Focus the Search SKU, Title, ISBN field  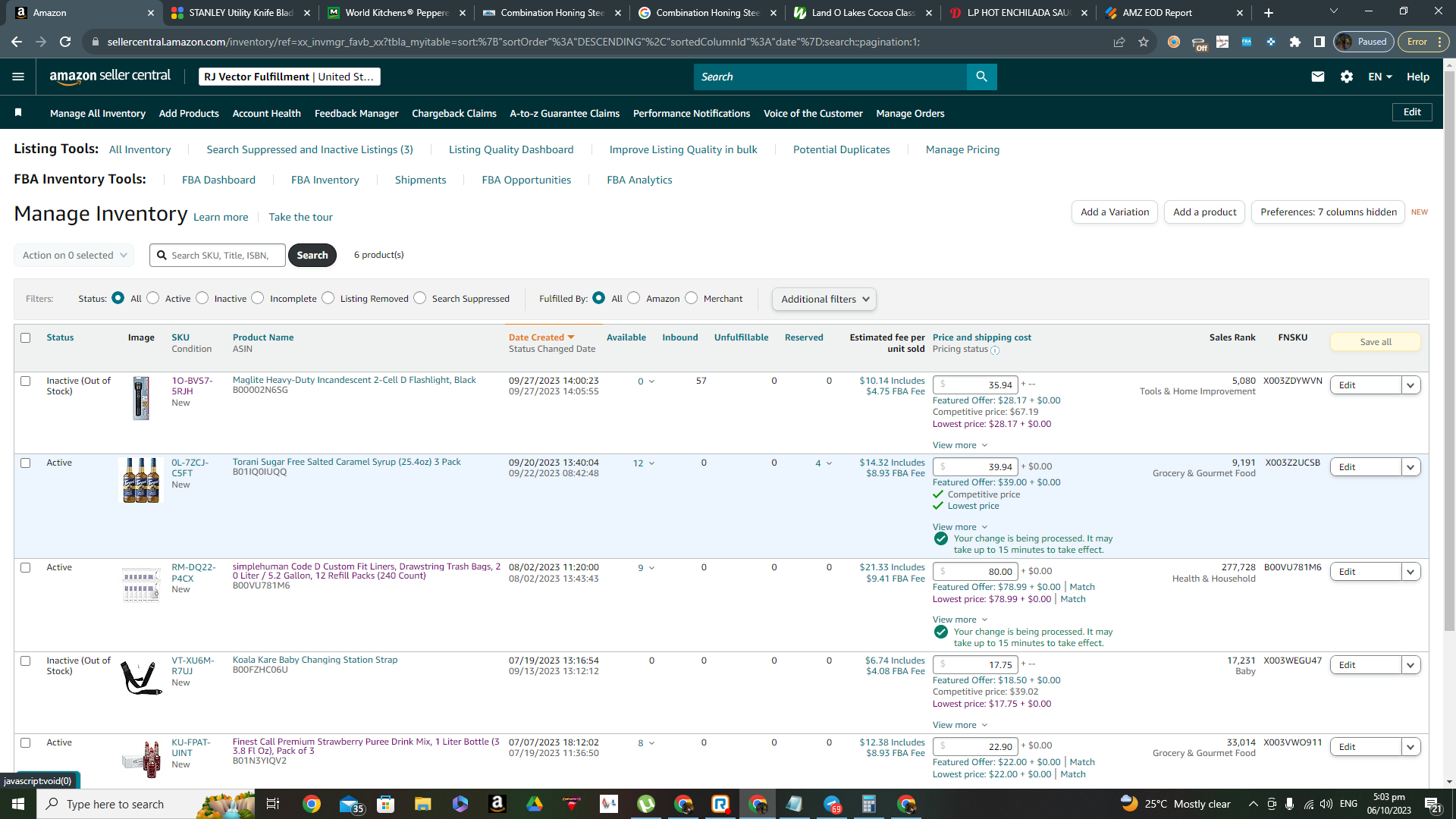[x=218, y=255]
